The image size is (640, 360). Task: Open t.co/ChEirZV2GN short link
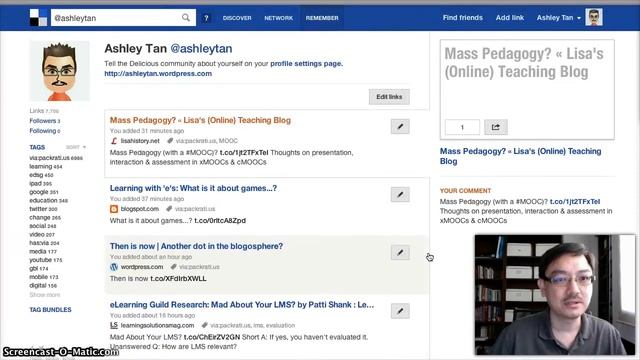[x=212, y=337]
